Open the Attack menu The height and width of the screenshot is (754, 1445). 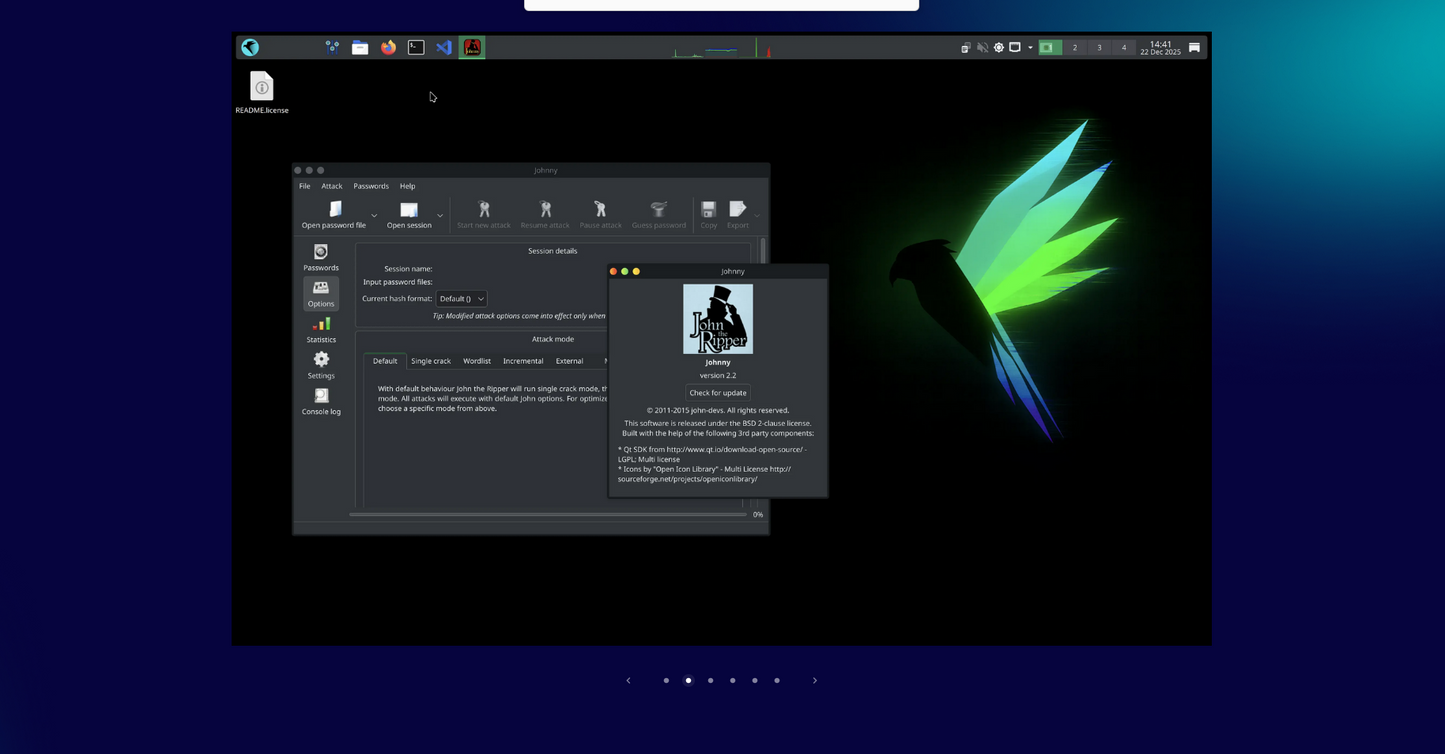(x=332, y=186)
